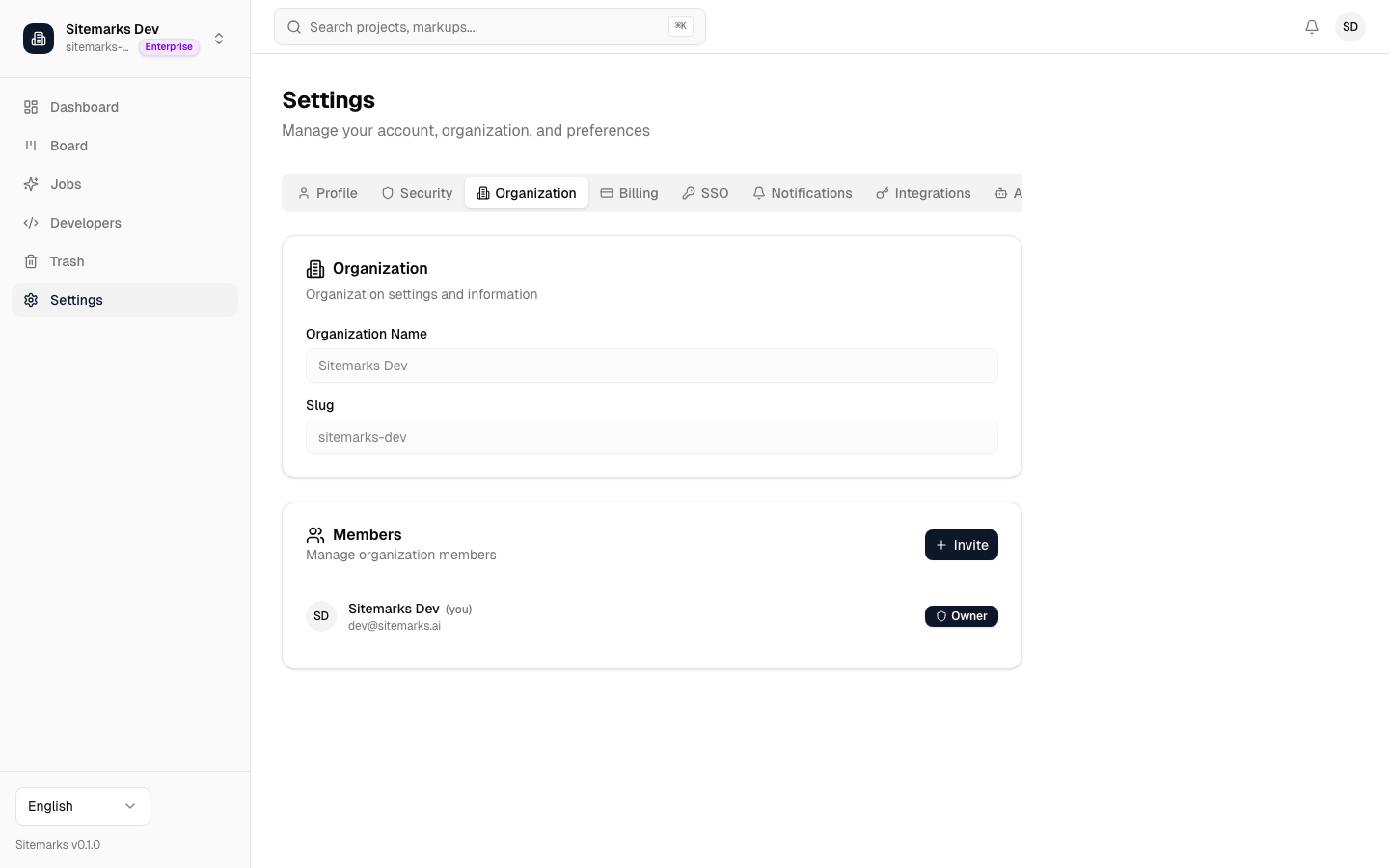The width and height of the screenshot is (1389, 868).
Task: Click the Sitemarks Dev logo icon
Action: pos(39,39)
